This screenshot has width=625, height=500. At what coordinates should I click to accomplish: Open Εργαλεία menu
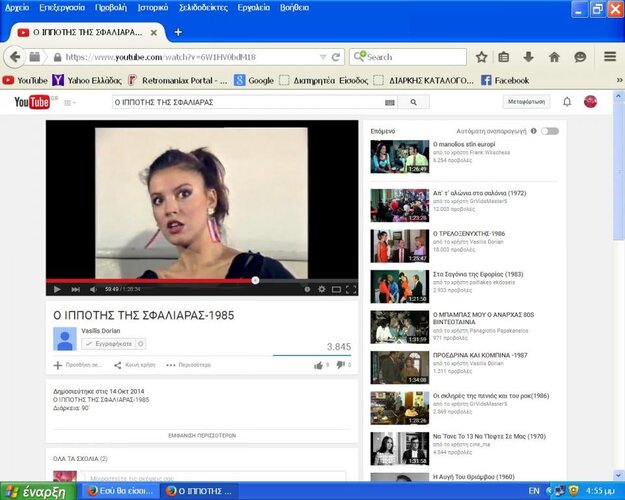pos(254,8)
